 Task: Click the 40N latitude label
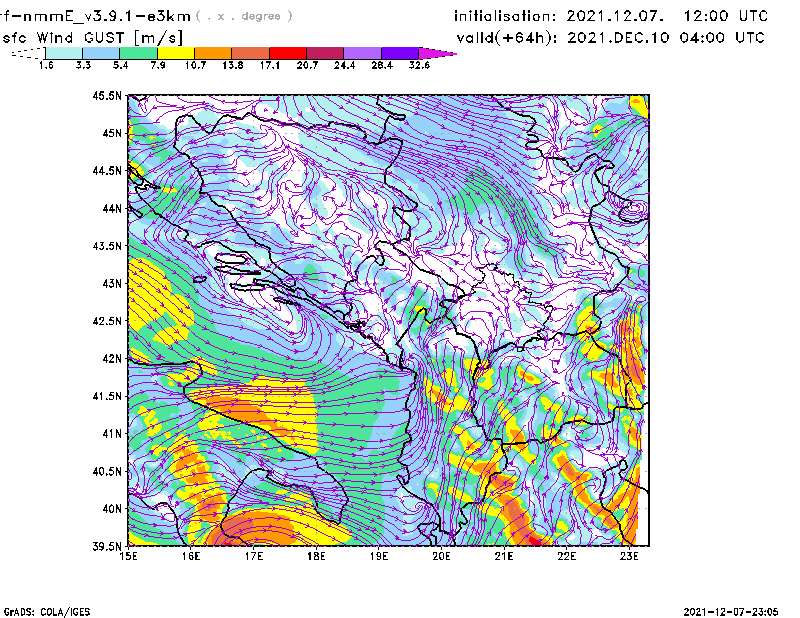tap(112, 509)
